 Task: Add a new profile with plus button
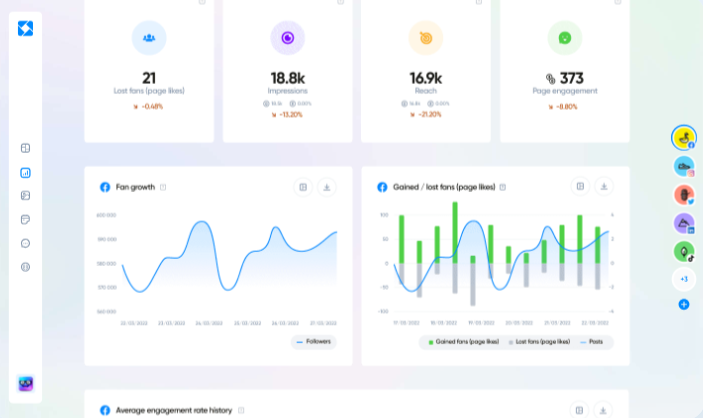[684, 305]
